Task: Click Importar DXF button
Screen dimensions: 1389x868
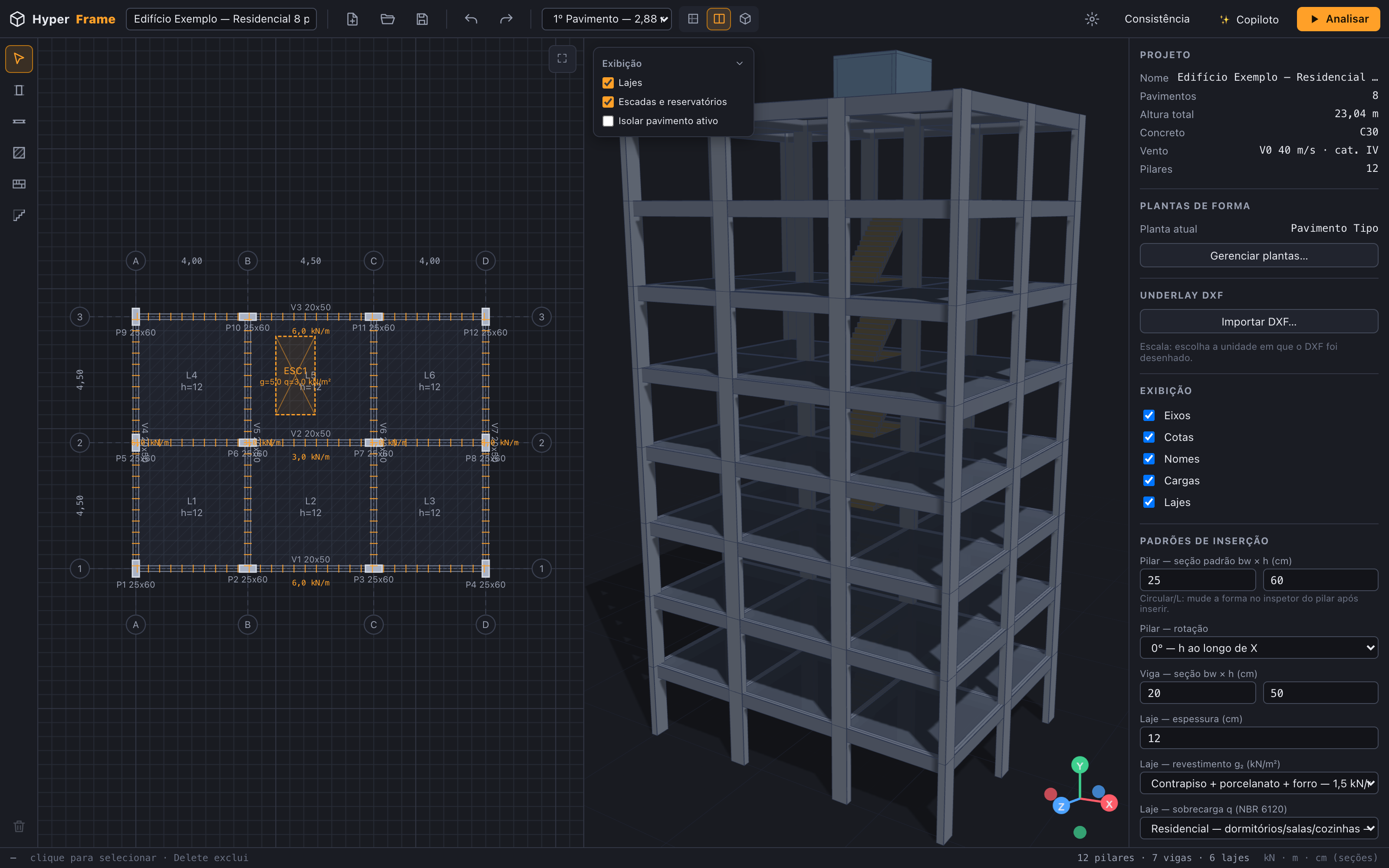Action: pos(1259,322)
